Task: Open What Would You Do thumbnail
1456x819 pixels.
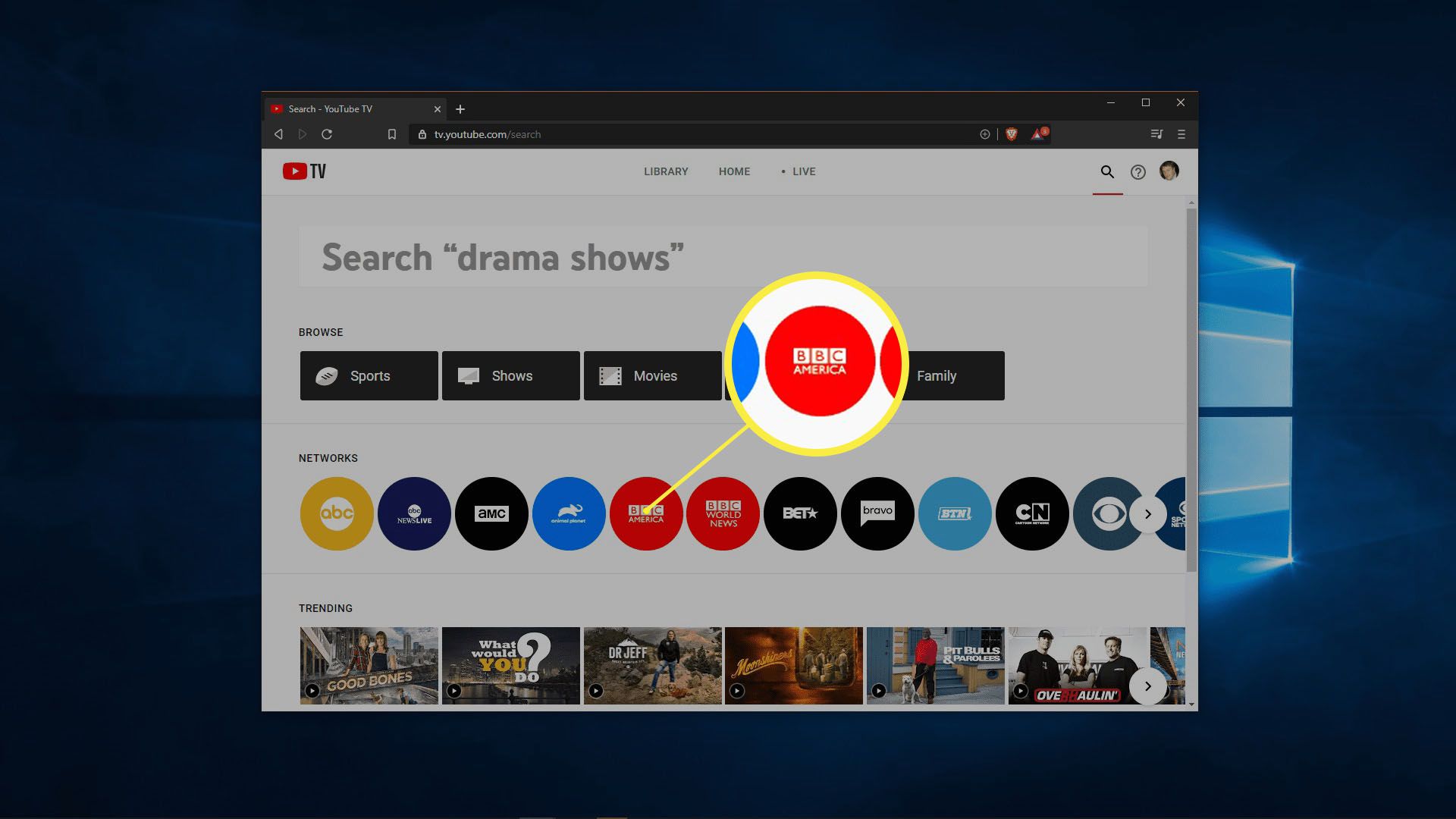Action: [x=511, y=666]
